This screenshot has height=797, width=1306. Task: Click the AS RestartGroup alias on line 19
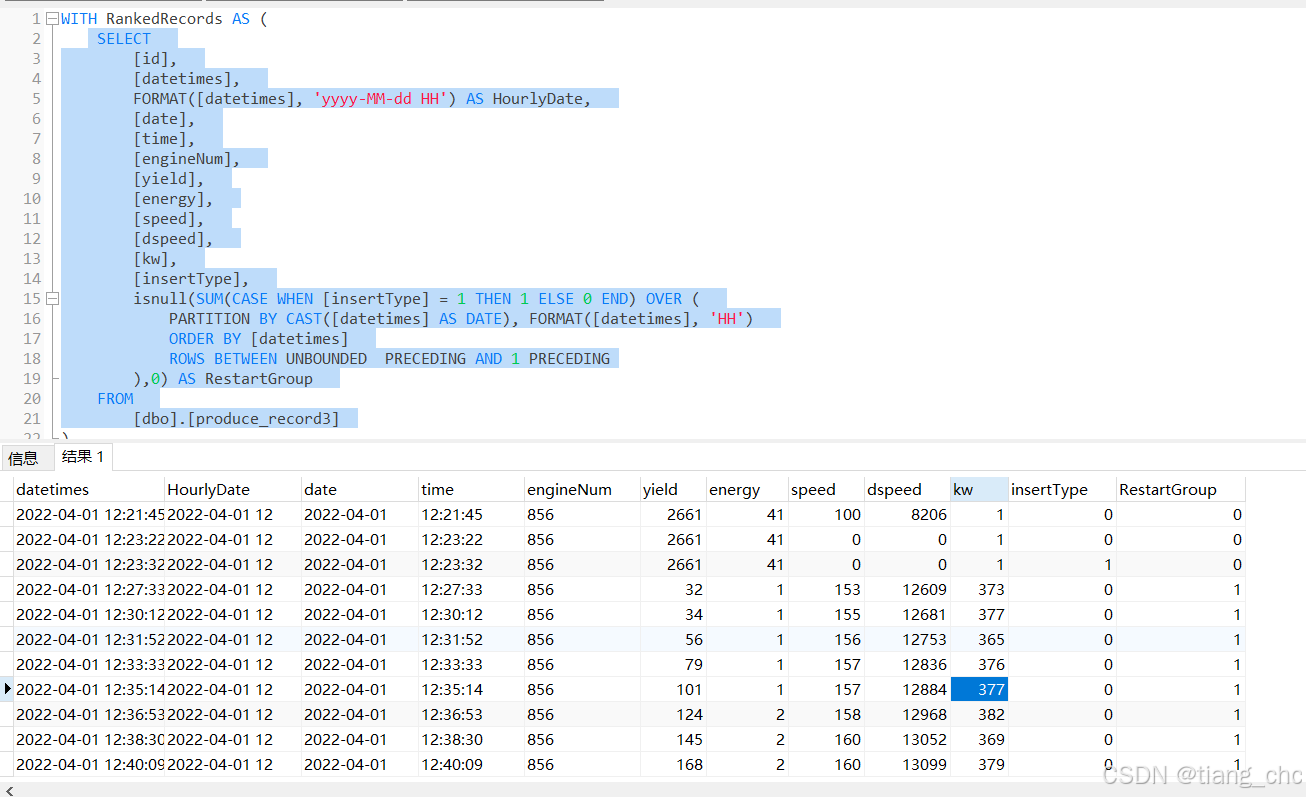click(245, 379)
